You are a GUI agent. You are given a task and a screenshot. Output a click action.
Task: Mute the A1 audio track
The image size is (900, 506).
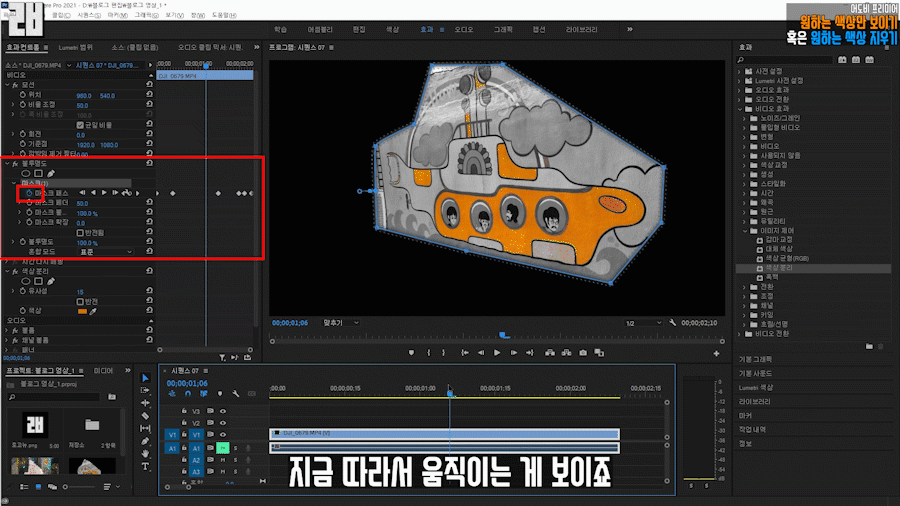tap(223, 447)
